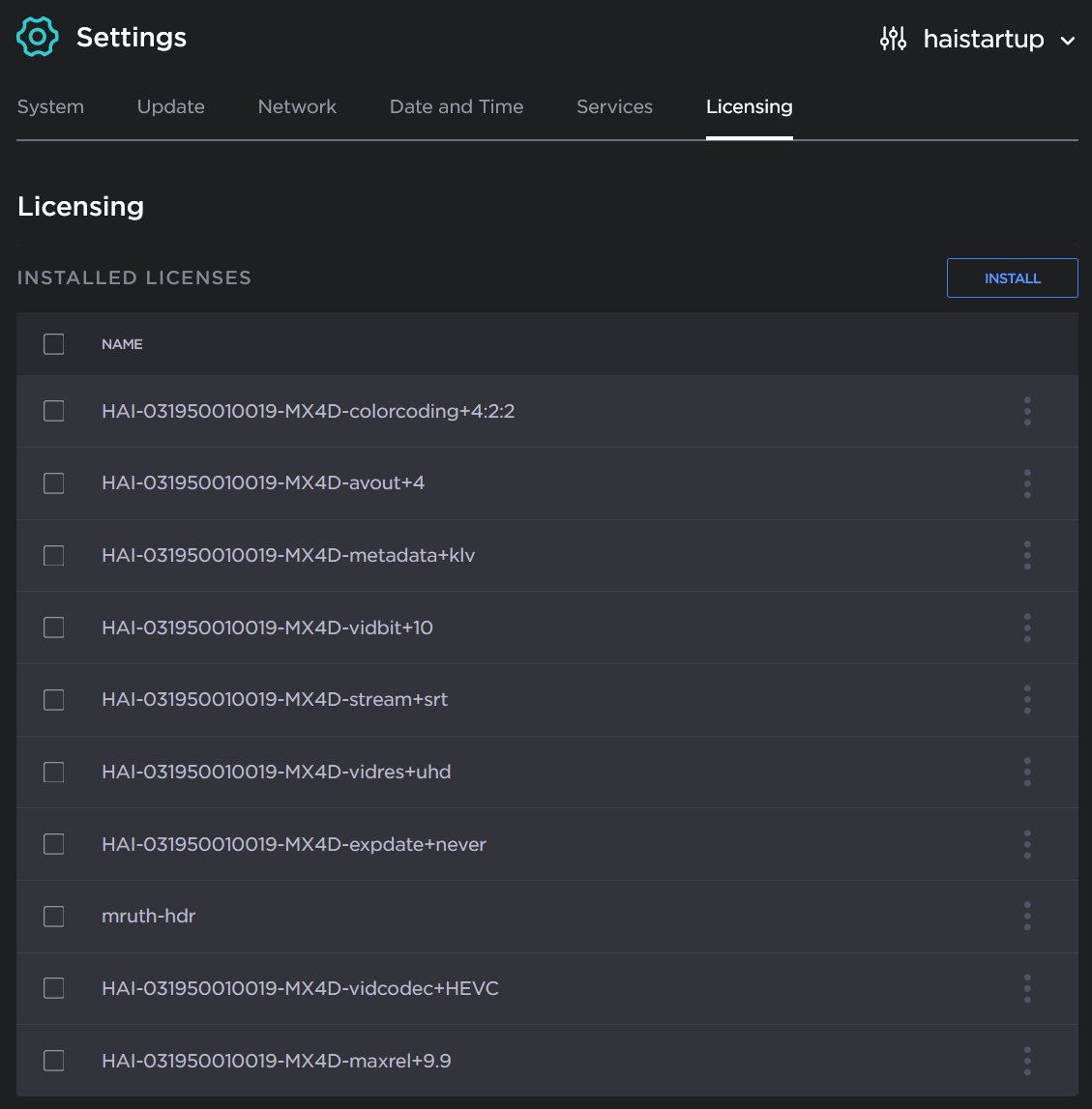The width and height of the screenshot is (1092, 1109).
Task: Open options menu for colorcoding+4:2:2 license
Action: [x=1027, y=411]
